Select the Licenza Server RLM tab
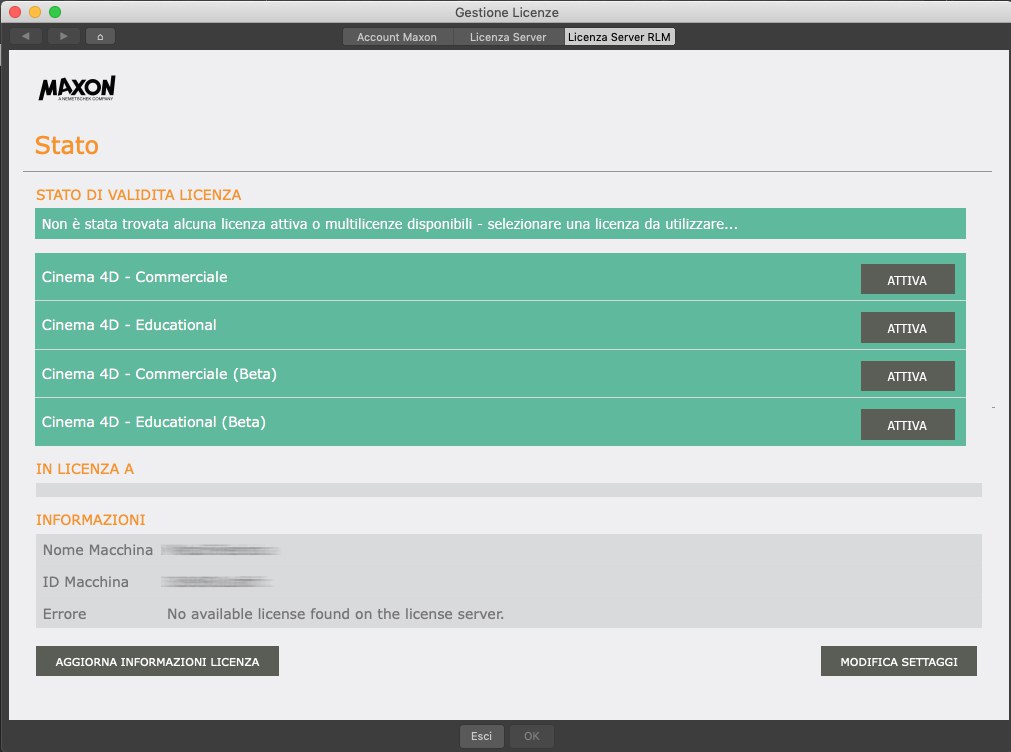 (x=619, y=37)
